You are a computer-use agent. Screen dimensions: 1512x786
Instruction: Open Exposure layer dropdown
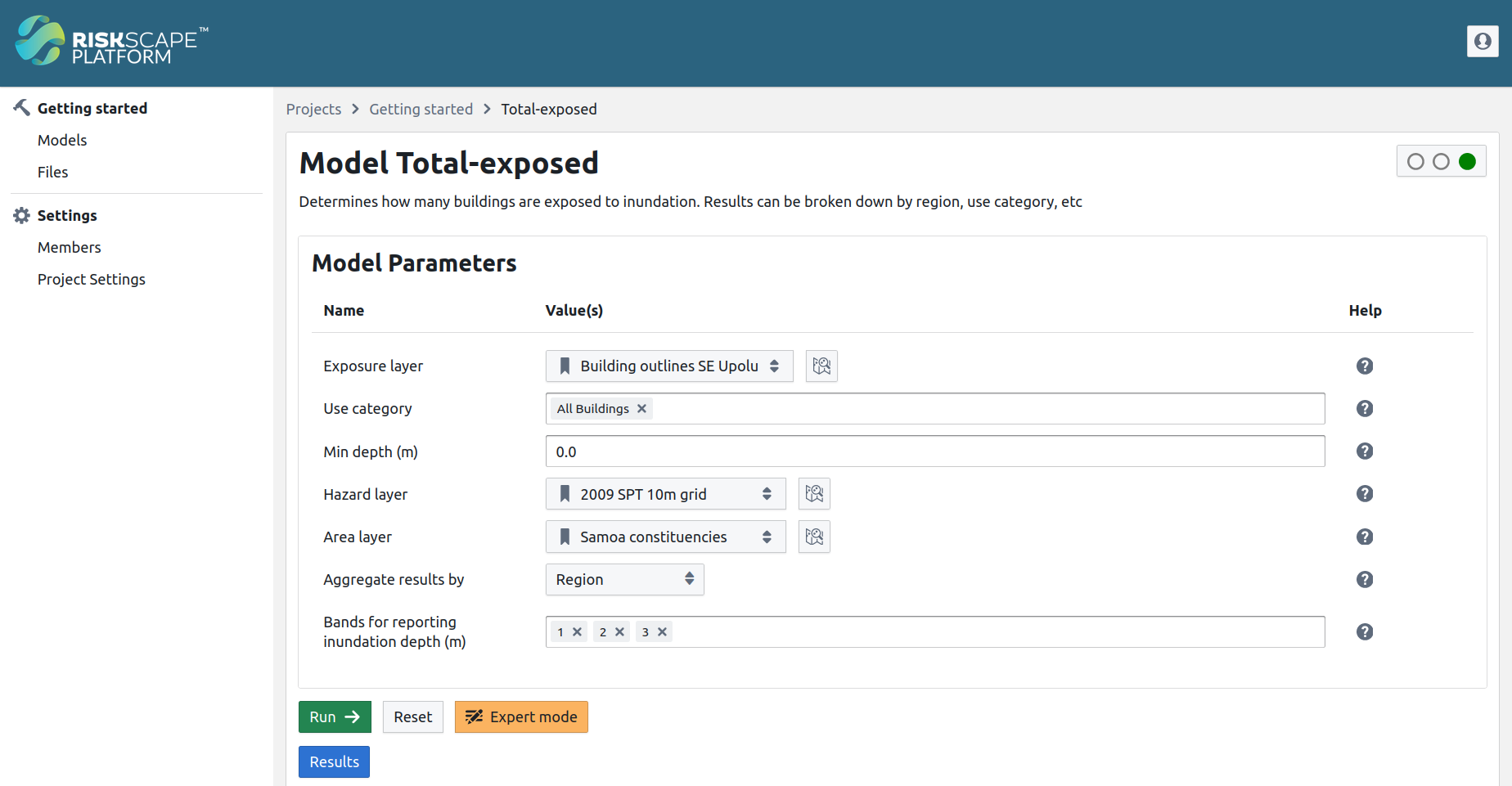tap(669, 366)
